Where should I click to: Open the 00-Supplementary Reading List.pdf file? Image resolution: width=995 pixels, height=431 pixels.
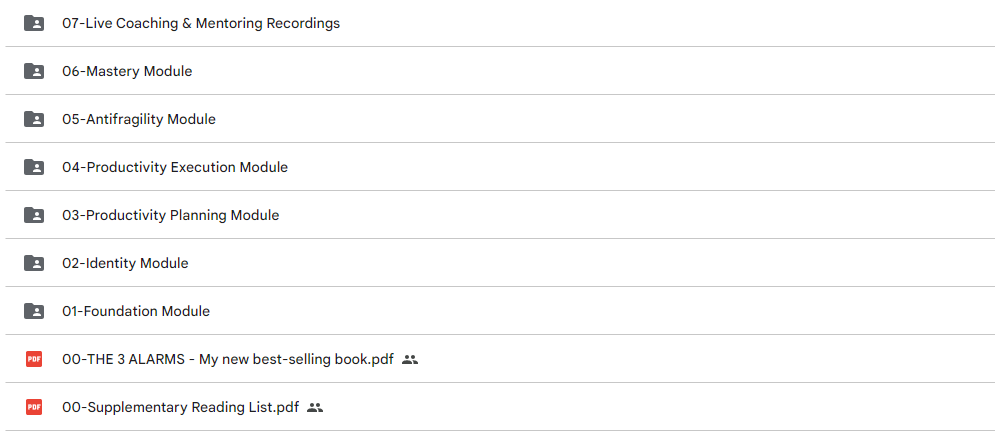tap(180, 408)
